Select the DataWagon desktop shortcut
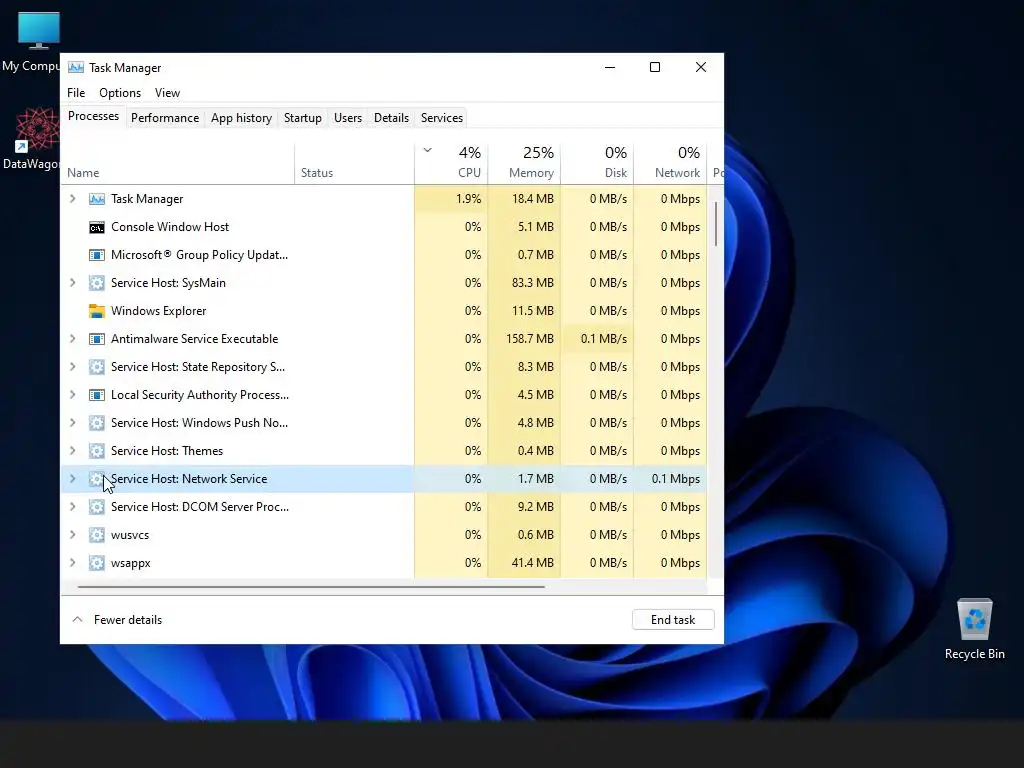The width and height of the screenshot is (1024, 768). 30,140
